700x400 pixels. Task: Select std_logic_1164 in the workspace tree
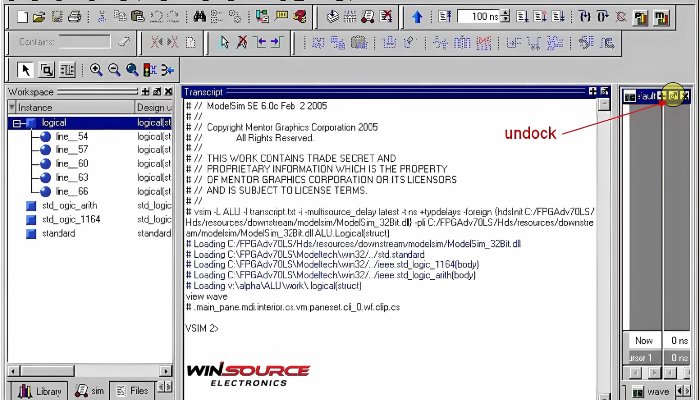click(62, 219)
